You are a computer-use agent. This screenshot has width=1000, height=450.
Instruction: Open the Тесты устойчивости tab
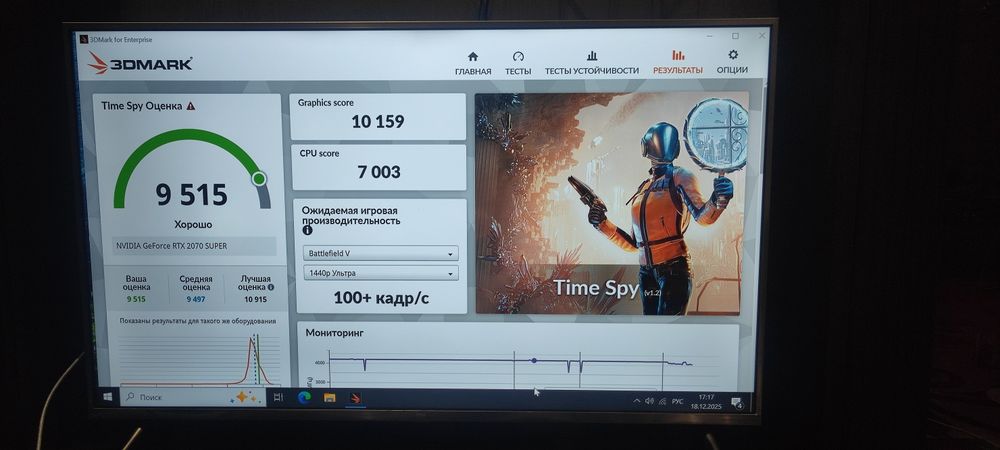tap(591, 63)
